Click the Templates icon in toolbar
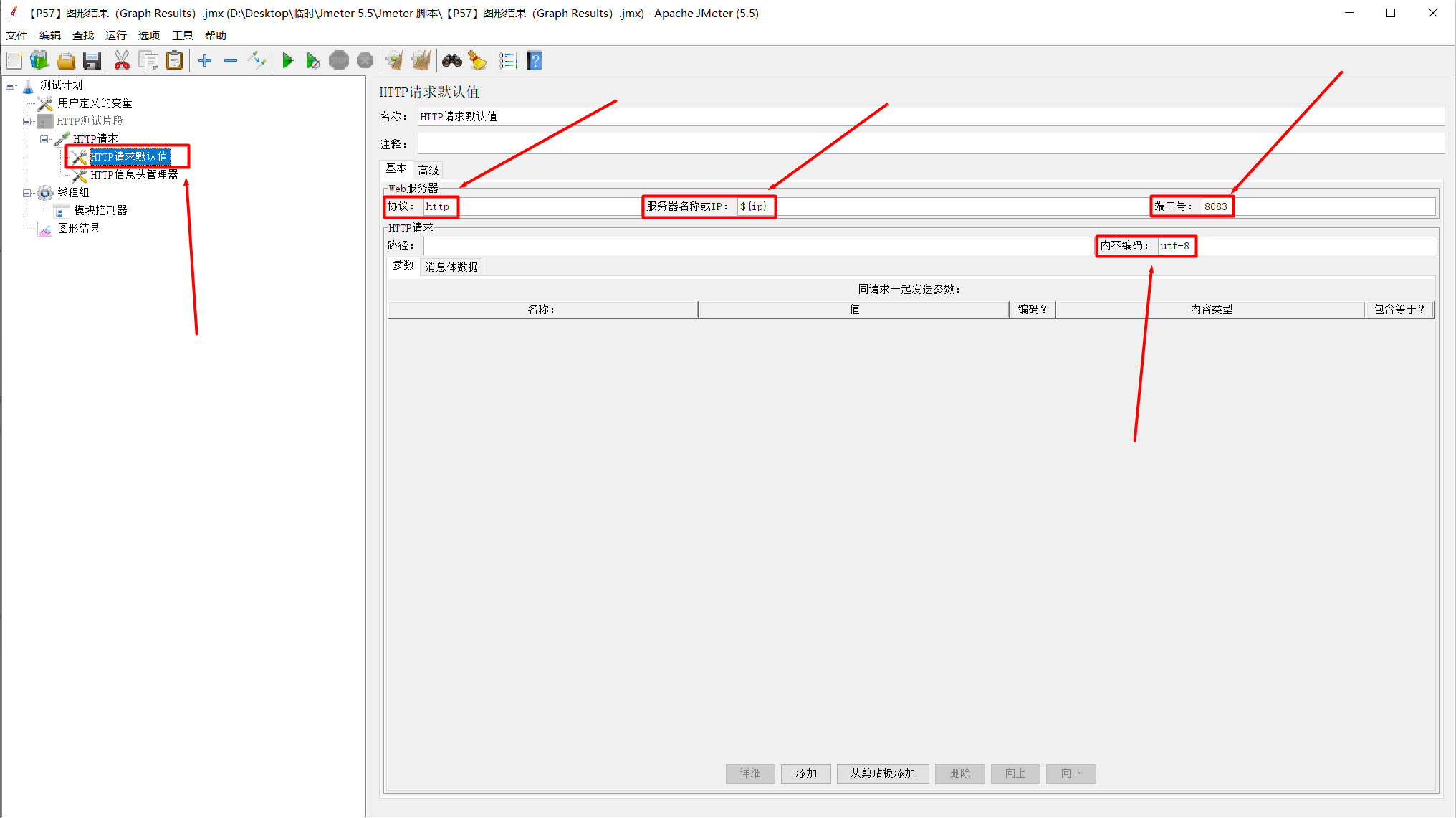This screenshot has height=818, width=1456. pos(39,61)
